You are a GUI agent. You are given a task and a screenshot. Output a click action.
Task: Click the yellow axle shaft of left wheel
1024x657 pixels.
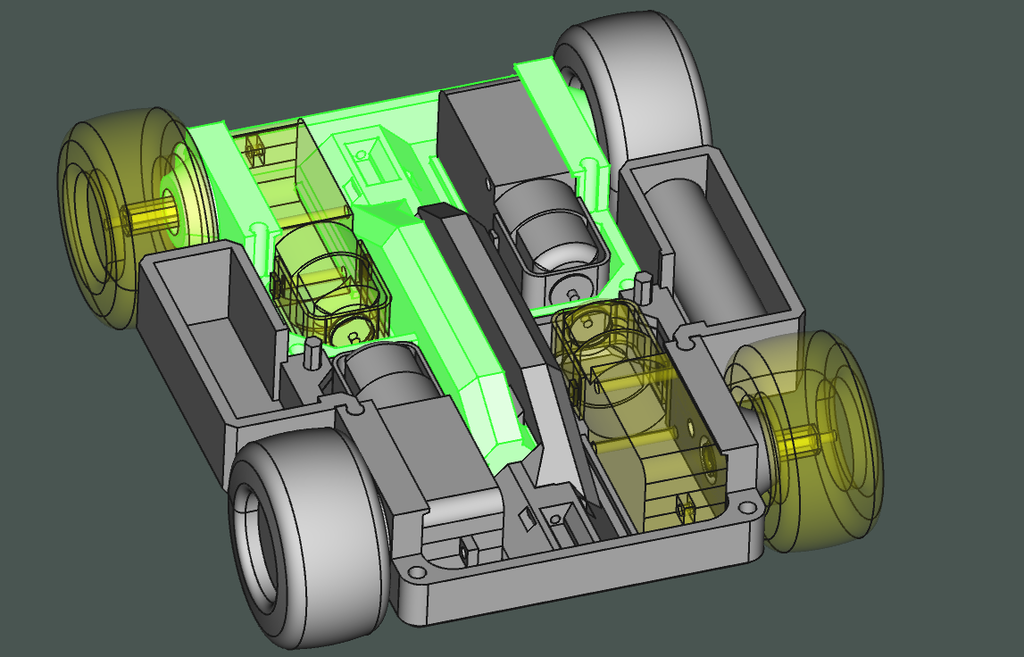[145, 216]
